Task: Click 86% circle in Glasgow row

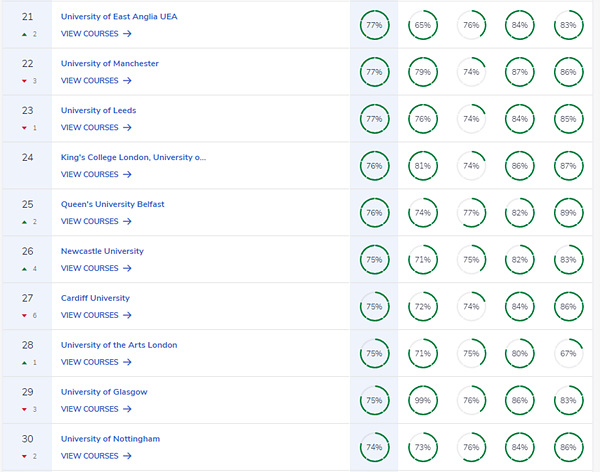Action: (520, 400)
